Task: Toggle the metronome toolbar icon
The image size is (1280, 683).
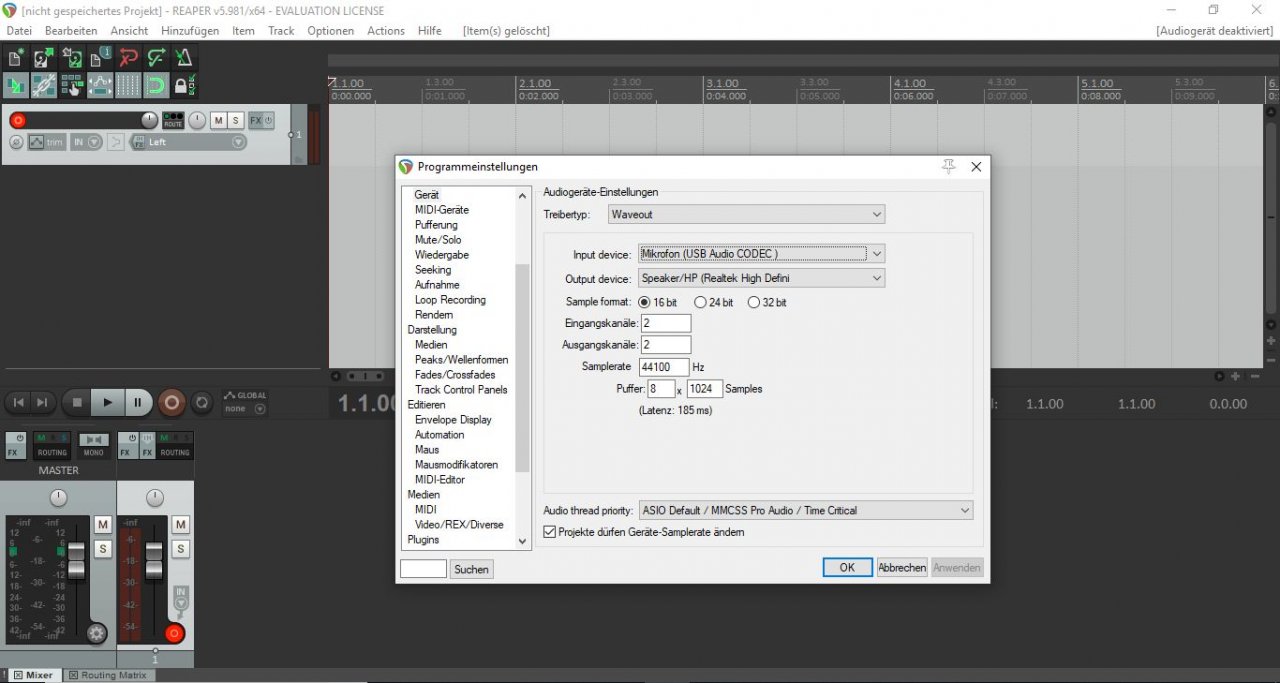Action: point(184,57)
